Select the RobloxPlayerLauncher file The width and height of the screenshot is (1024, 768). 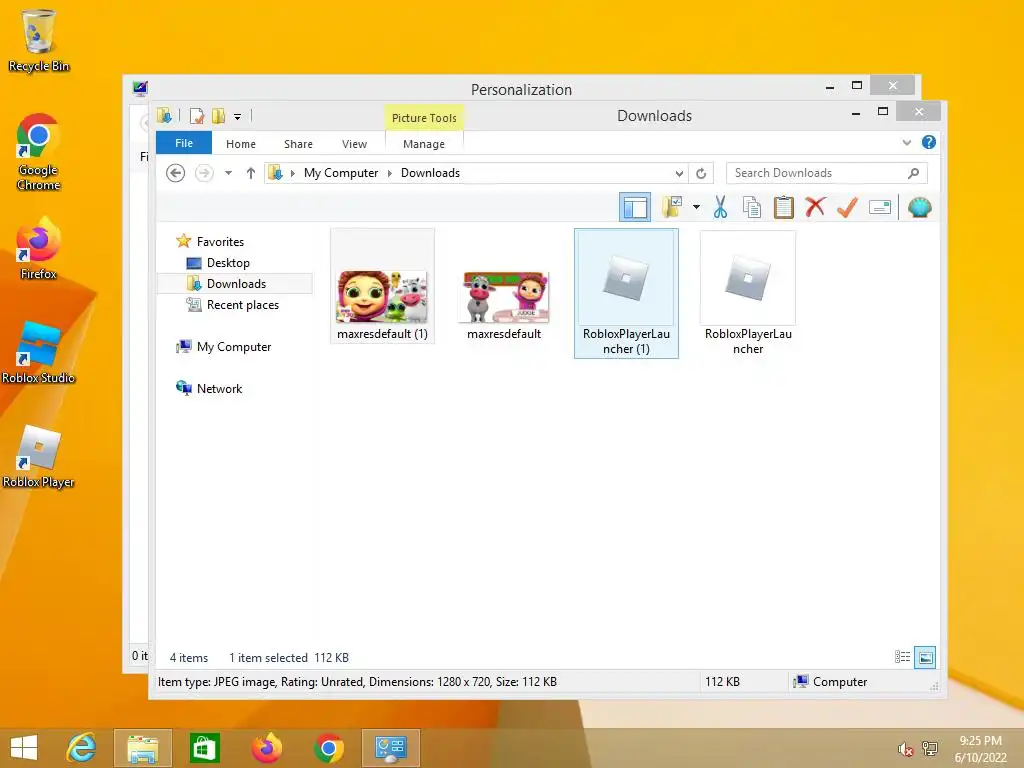tap(748, 293)
